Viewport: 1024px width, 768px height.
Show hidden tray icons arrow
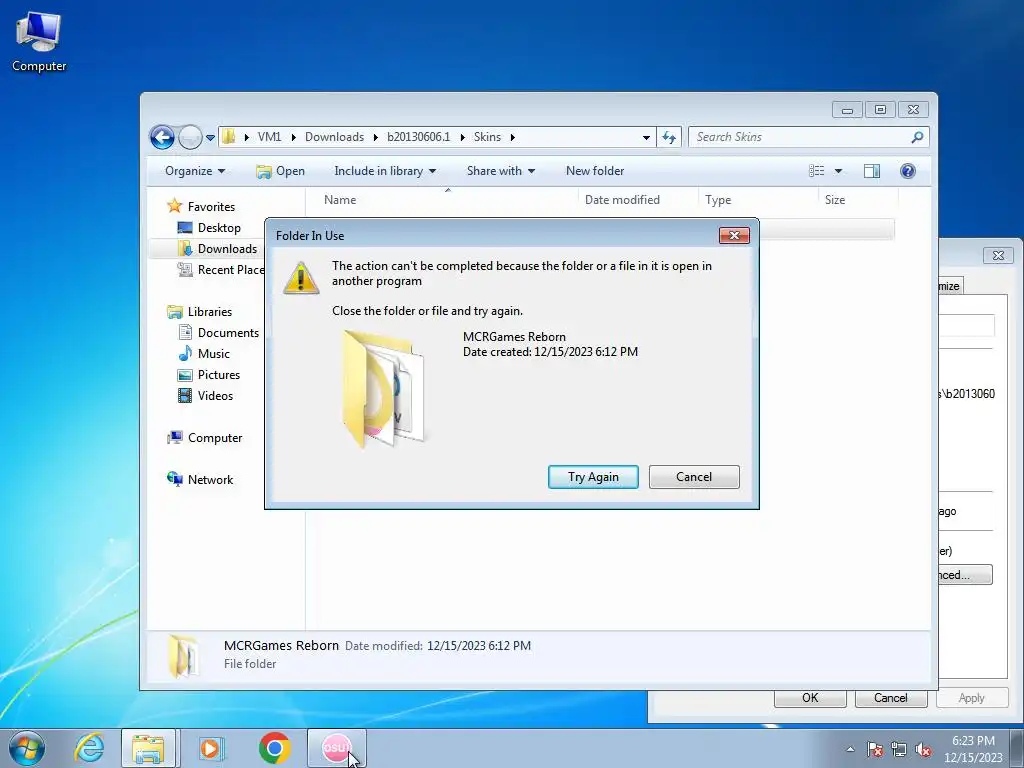[x=850, y=749]
